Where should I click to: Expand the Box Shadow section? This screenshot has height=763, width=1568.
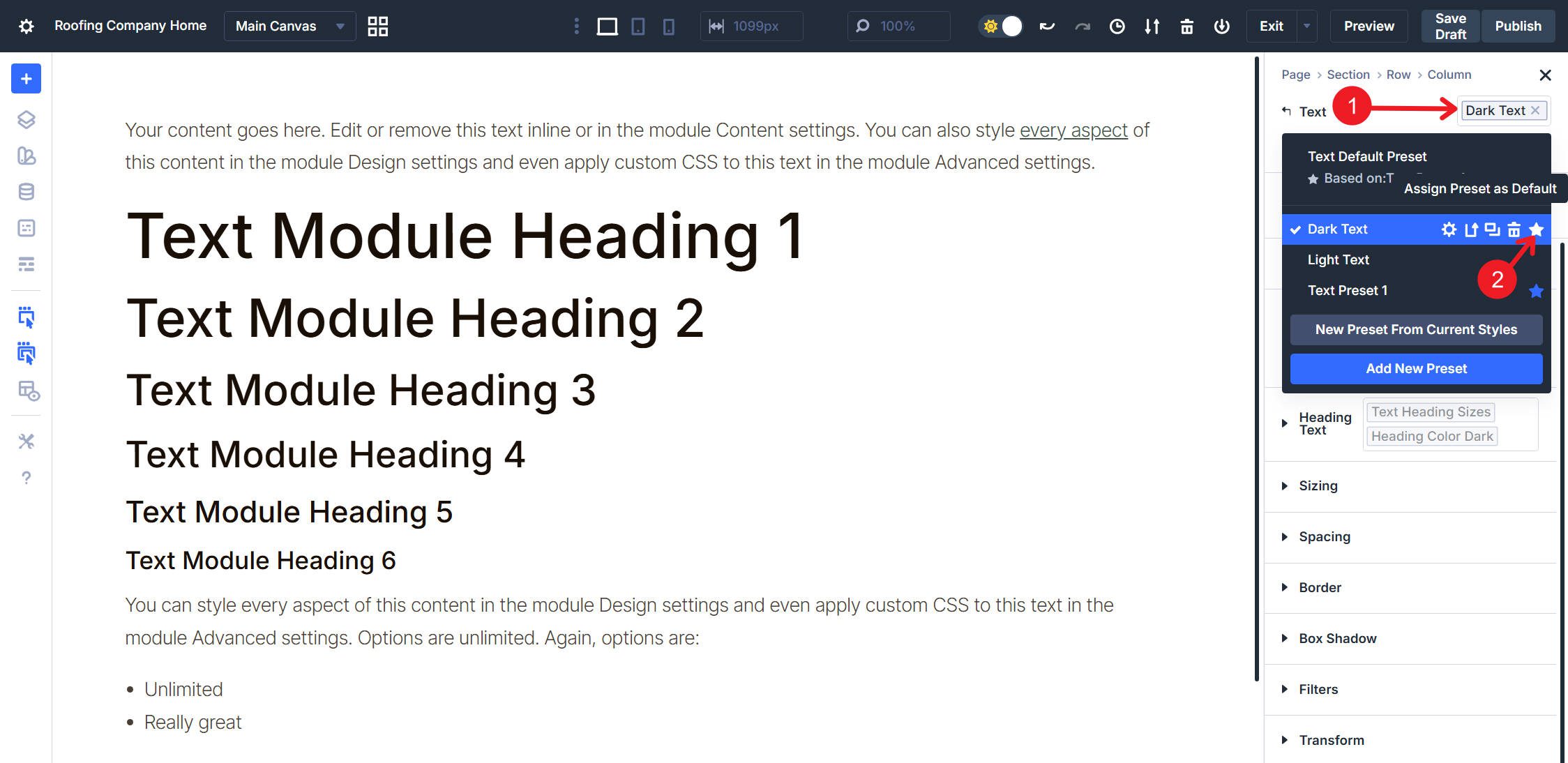pos(1337,638)
